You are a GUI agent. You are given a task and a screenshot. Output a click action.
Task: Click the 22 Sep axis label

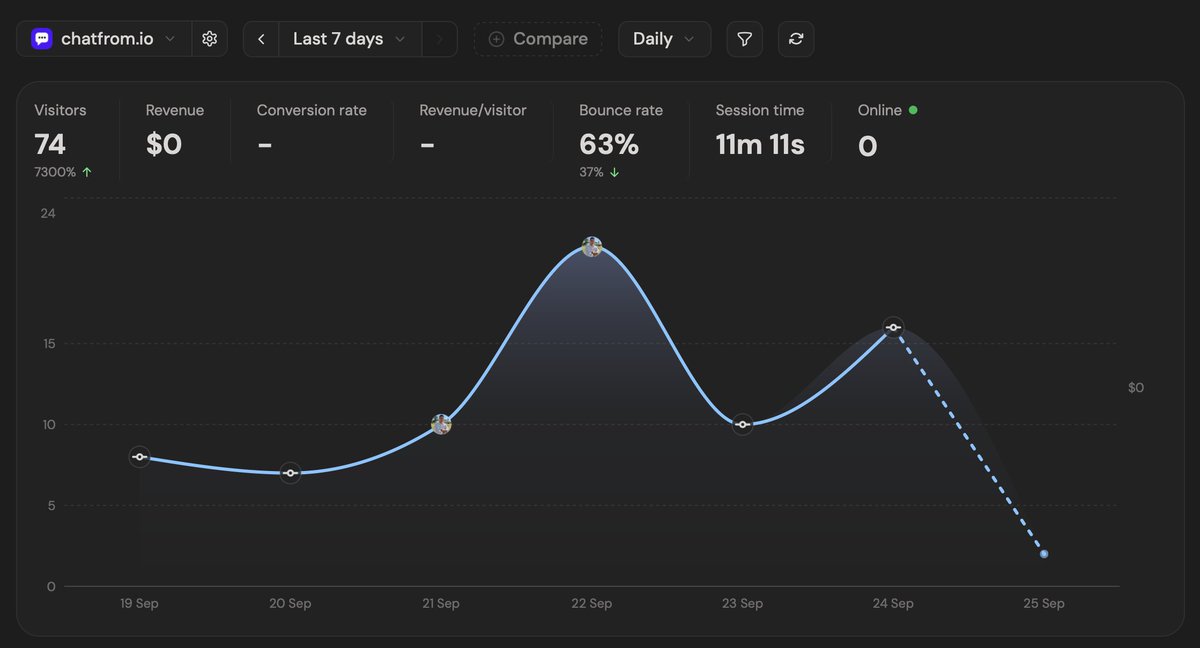[592, 603]
